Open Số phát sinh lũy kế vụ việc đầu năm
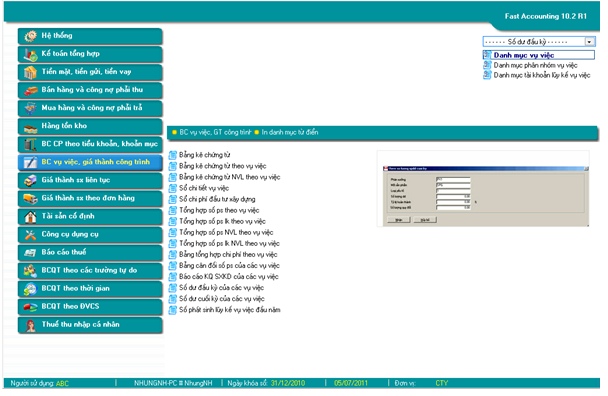The height and width of the screenshot is (396, 608). click(225, 310)
